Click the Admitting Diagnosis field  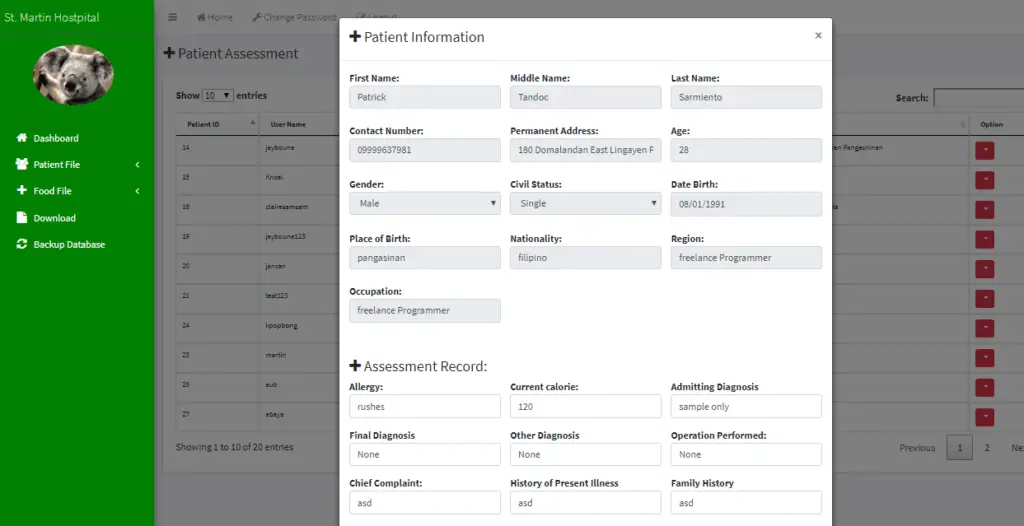click(746, 406)
